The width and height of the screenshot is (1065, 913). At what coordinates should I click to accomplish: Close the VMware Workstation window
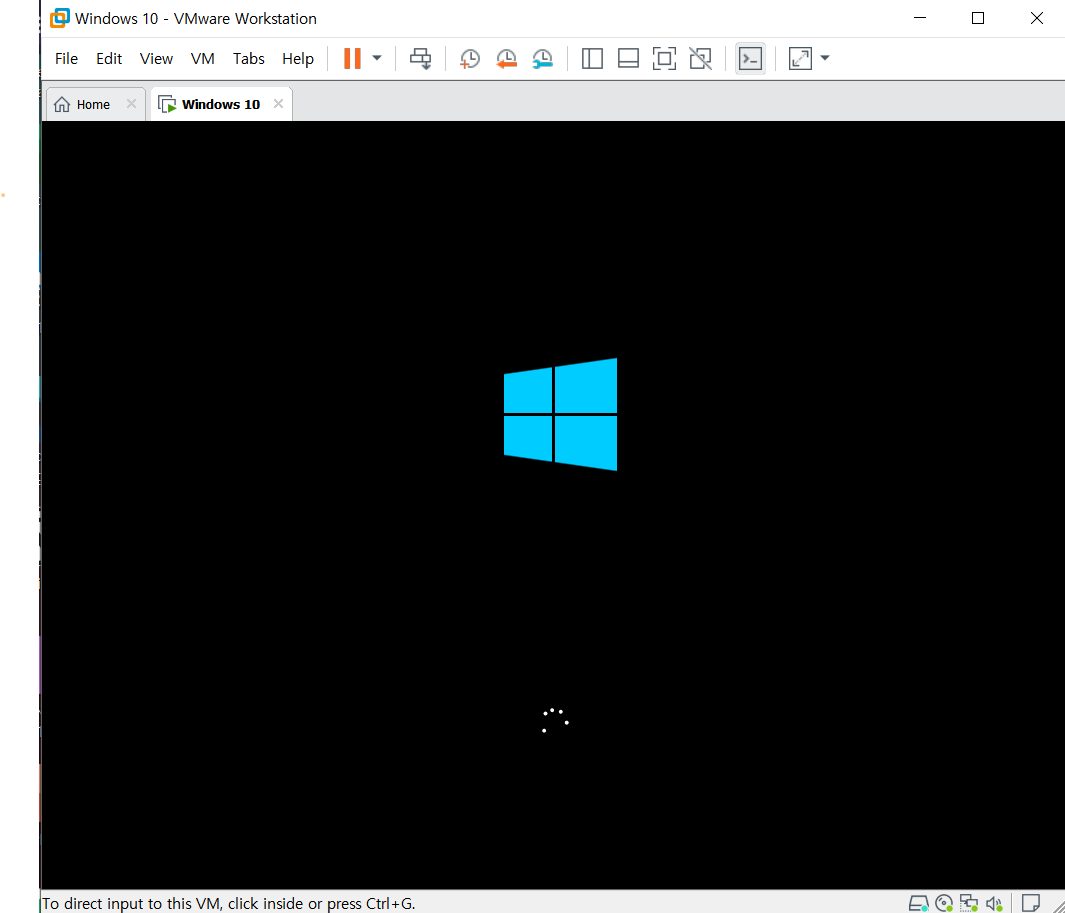(1036, 18)
